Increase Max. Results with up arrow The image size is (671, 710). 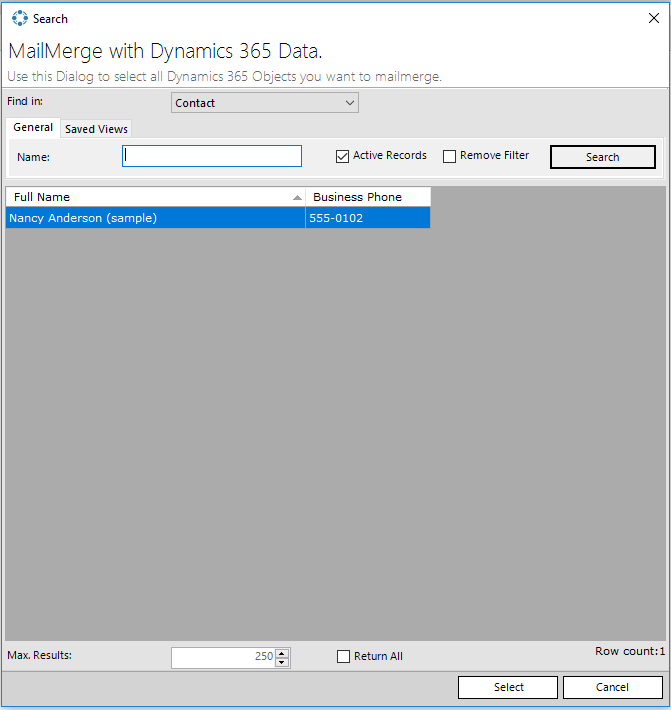[x=282, y=653]
